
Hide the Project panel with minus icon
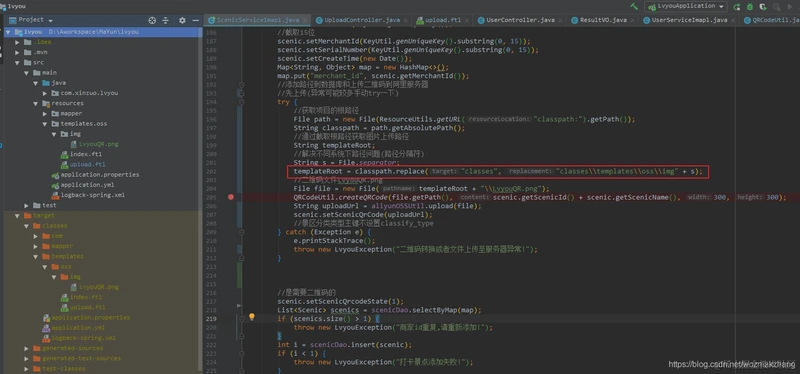tap(195, 20)
